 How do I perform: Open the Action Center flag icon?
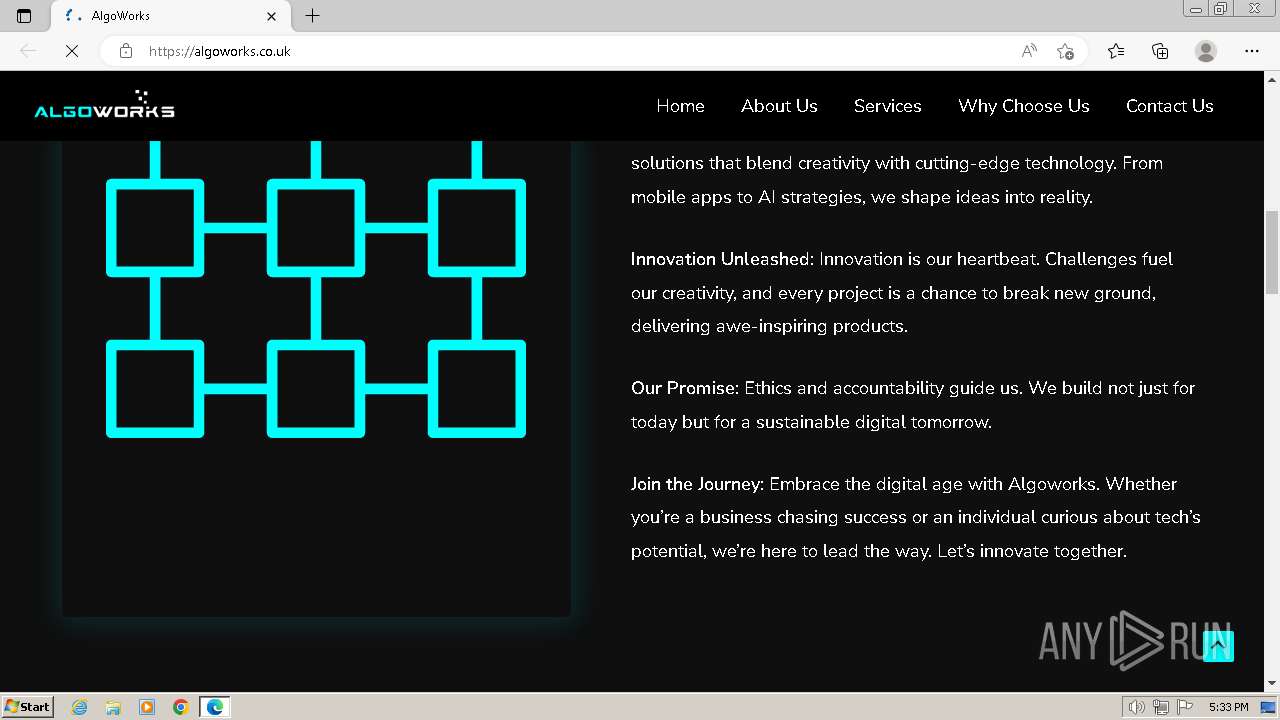pos(1184,707)
